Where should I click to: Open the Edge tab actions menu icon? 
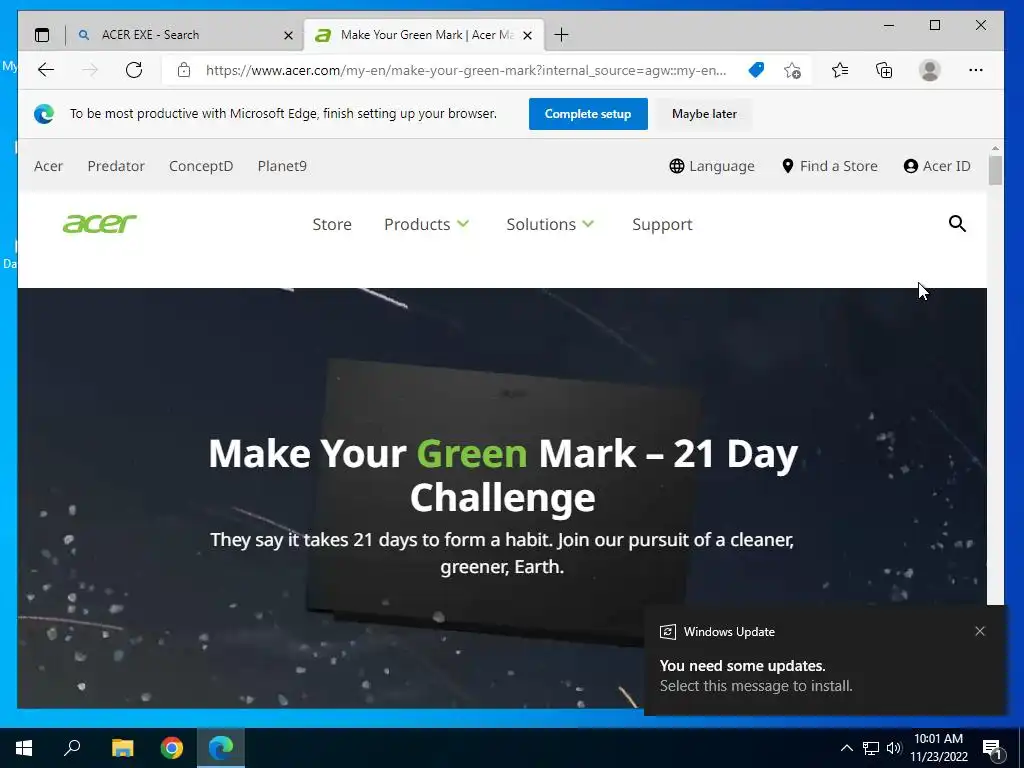(x=42, y=35)
